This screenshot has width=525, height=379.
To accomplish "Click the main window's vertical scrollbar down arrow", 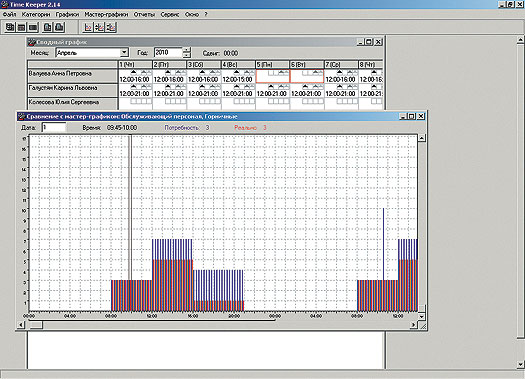I will (x=521, y=364).
